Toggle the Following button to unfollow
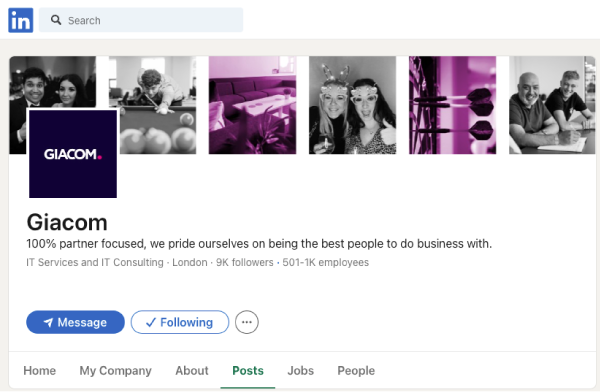The width and height of the screenshot is (600, 392). point(180,322)
